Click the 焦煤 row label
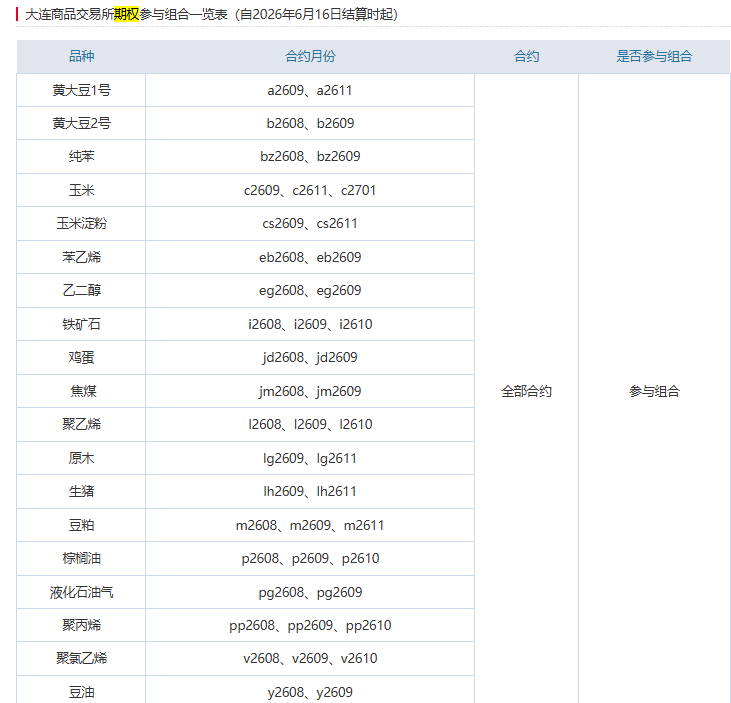Viewport: 731px width, 703px height. coord(83,391)
